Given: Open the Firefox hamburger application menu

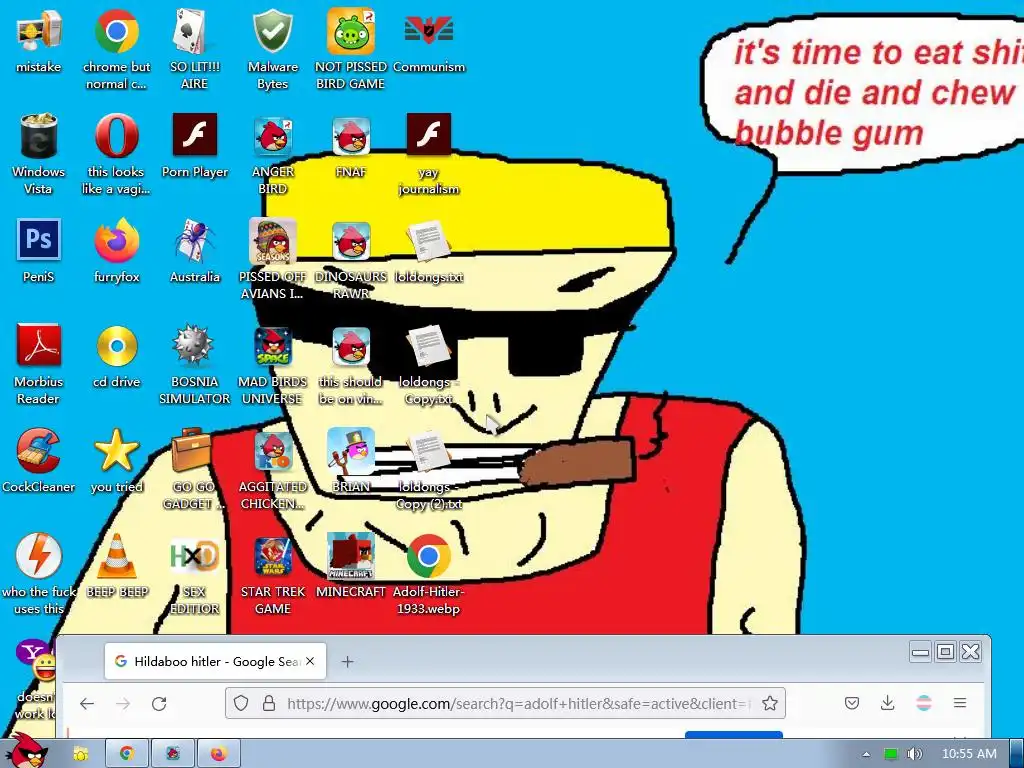Looking at the screenshot, I should [x=959, y=703].
